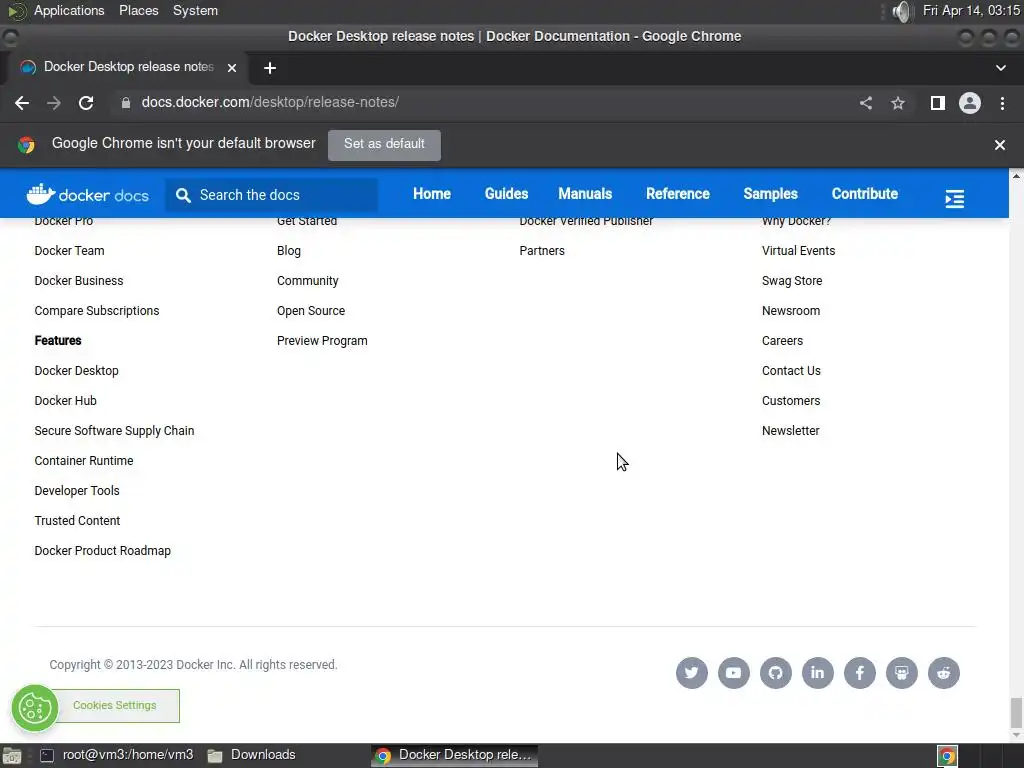Open the Open Source link
1024x768 pixels.
[311, 311]
